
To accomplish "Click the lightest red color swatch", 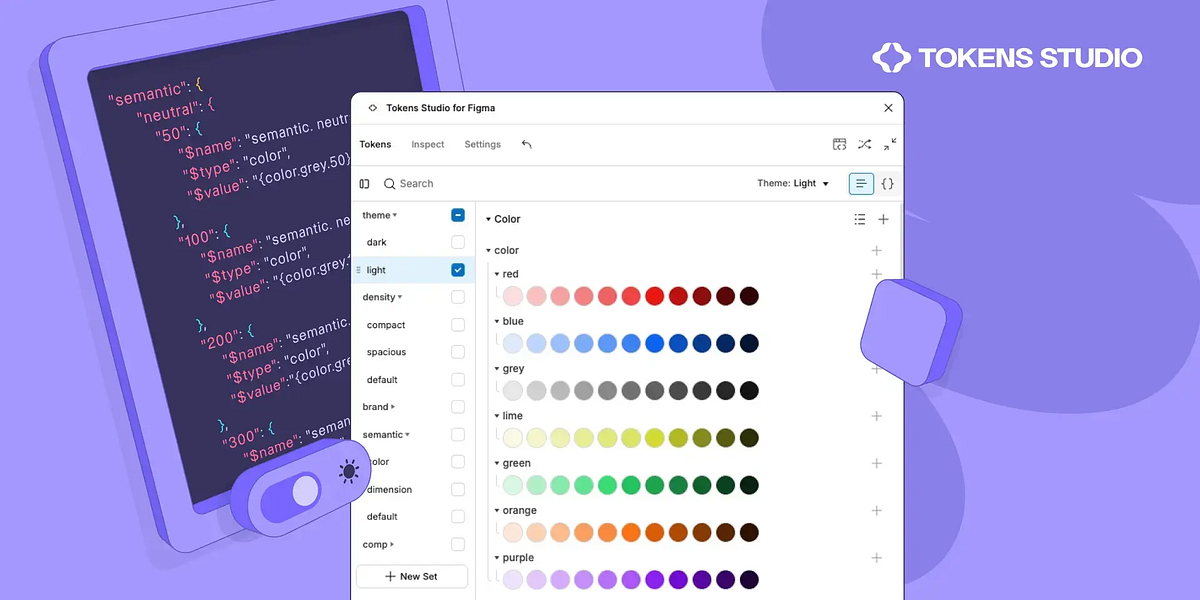I will pos(513,296).
